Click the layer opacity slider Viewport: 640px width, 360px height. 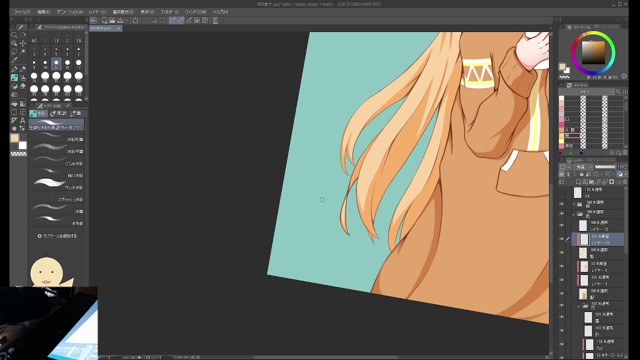point(605,167)
